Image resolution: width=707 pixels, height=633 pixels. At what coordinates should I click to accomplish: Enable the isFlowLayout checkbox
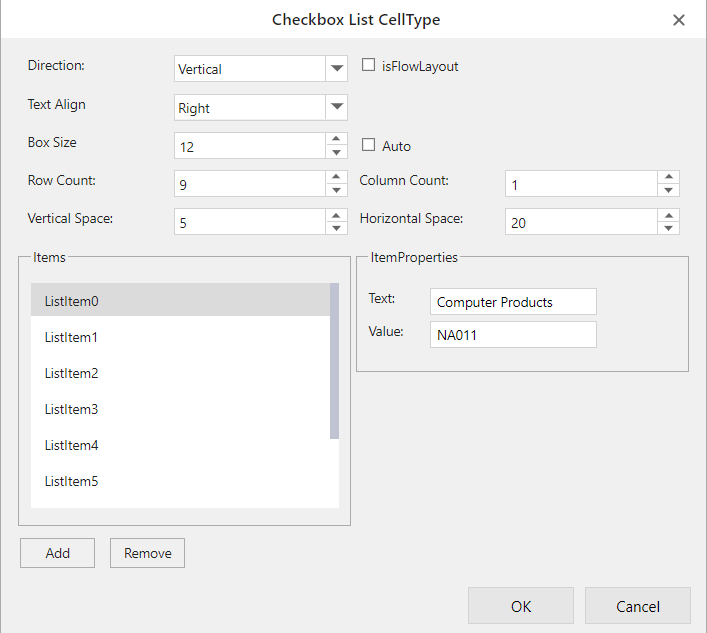pos(368,66)
